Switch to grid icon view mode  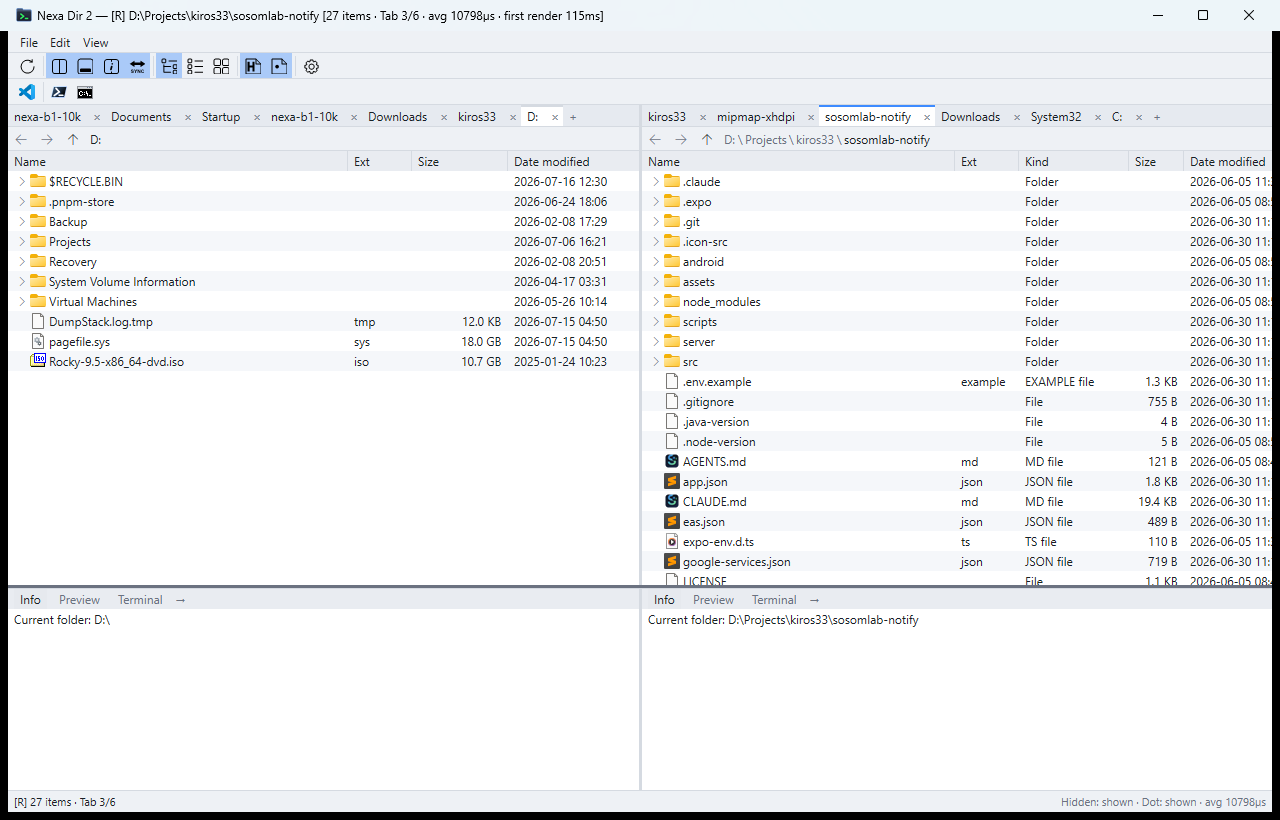(x=221, y=67)
